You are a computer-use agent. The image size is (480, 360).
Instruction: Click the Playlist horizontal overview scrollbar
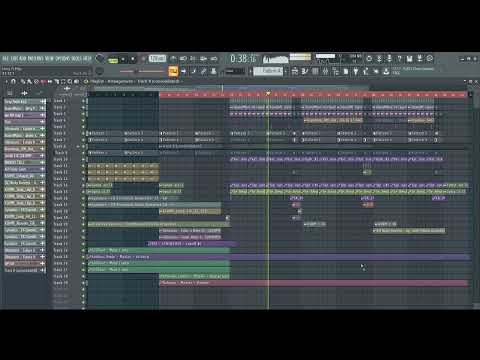230,88
